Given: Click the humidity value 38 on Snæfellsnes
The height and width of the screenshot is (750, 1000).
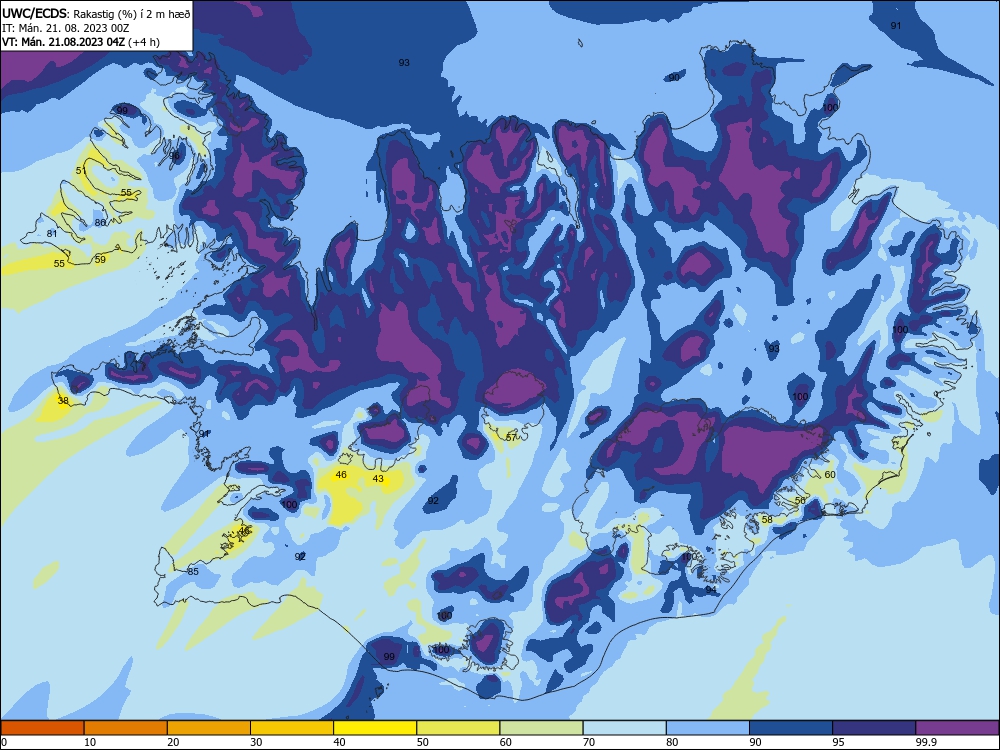Looking at the screenshot, I should point(62,401).
